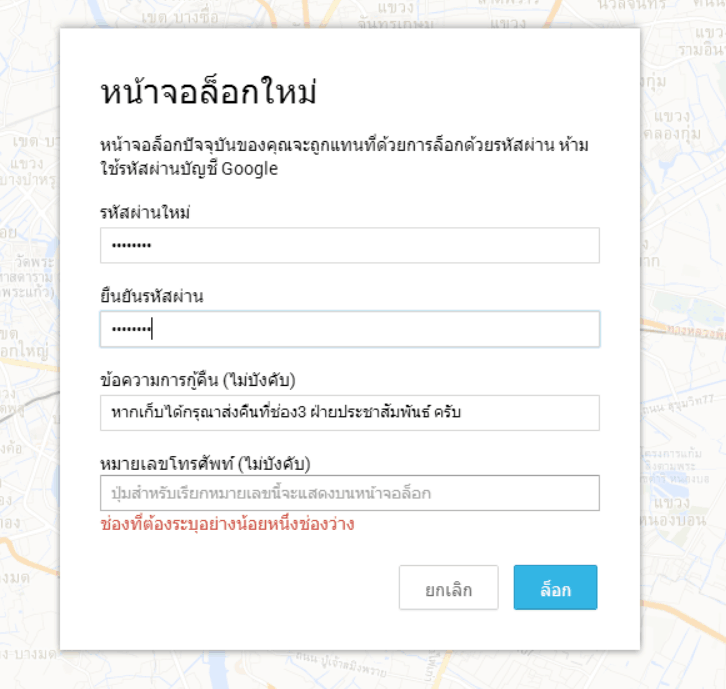
Task: Click the หมายเลขโทรศัพท์ (ไม่บังคับ) label
Action: coord(205,463)
